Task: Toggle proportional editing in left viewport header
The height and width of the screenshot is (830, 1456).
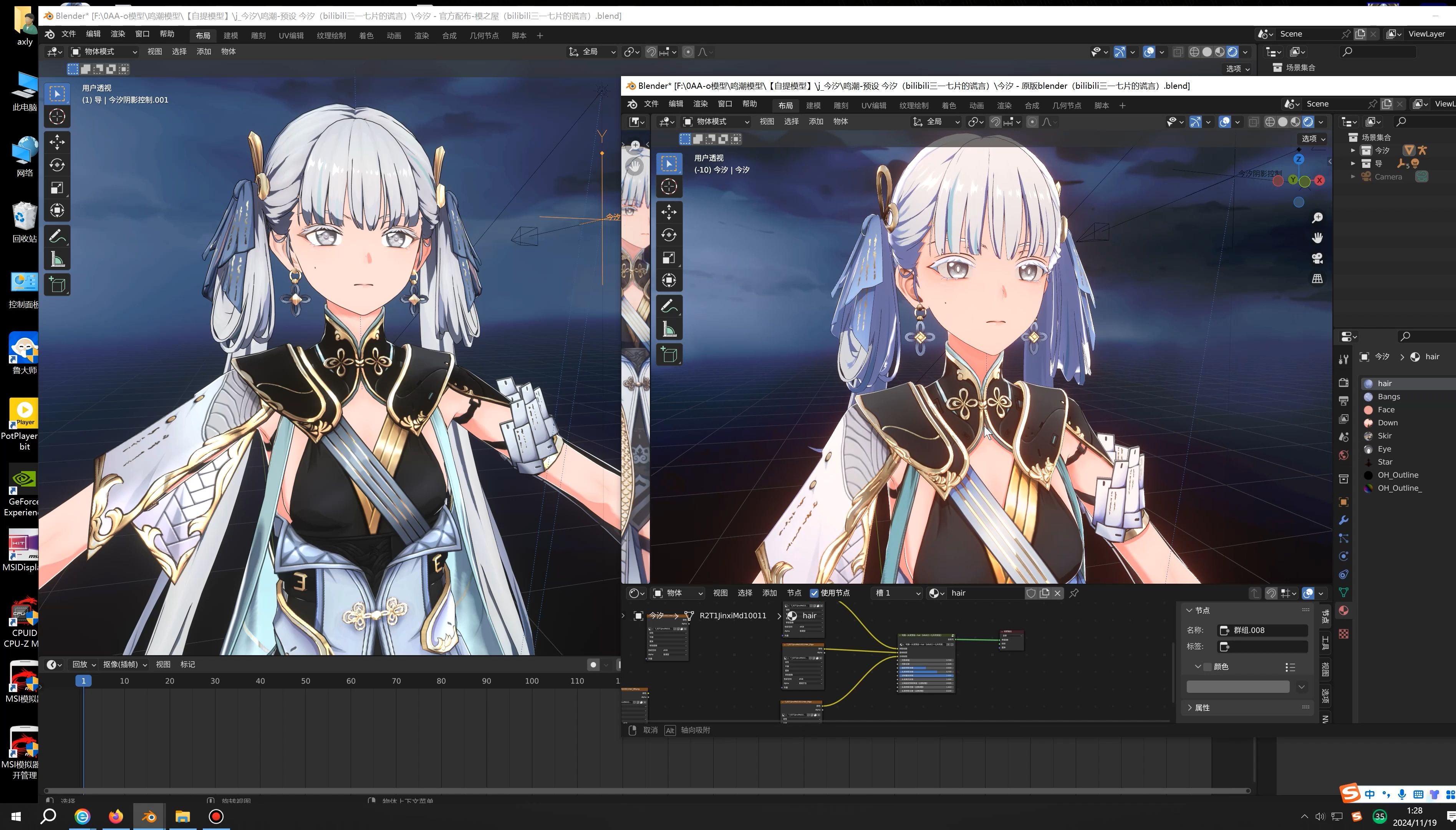Action: point(688,52)
